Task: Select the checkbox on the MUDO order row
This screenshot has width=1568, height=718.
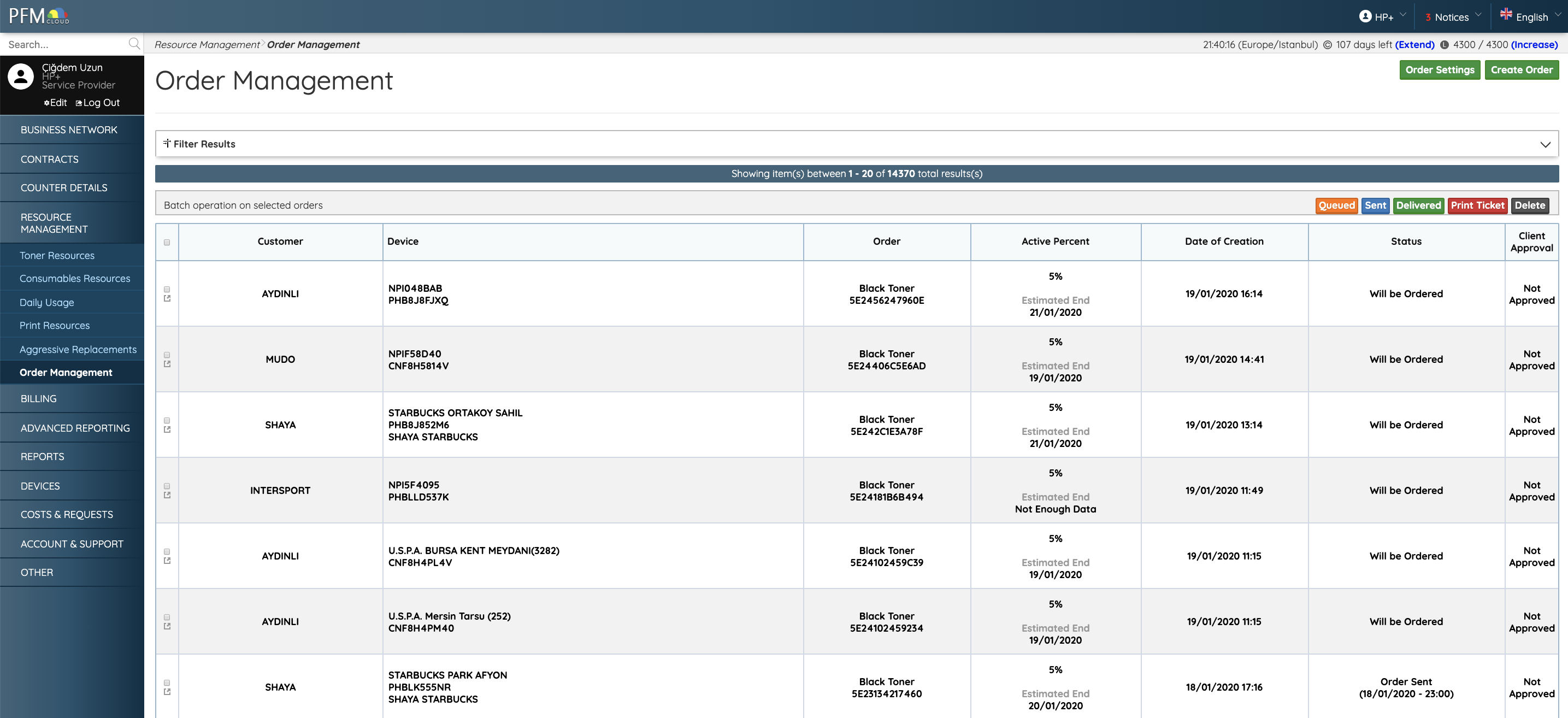Action: point(167,355)
